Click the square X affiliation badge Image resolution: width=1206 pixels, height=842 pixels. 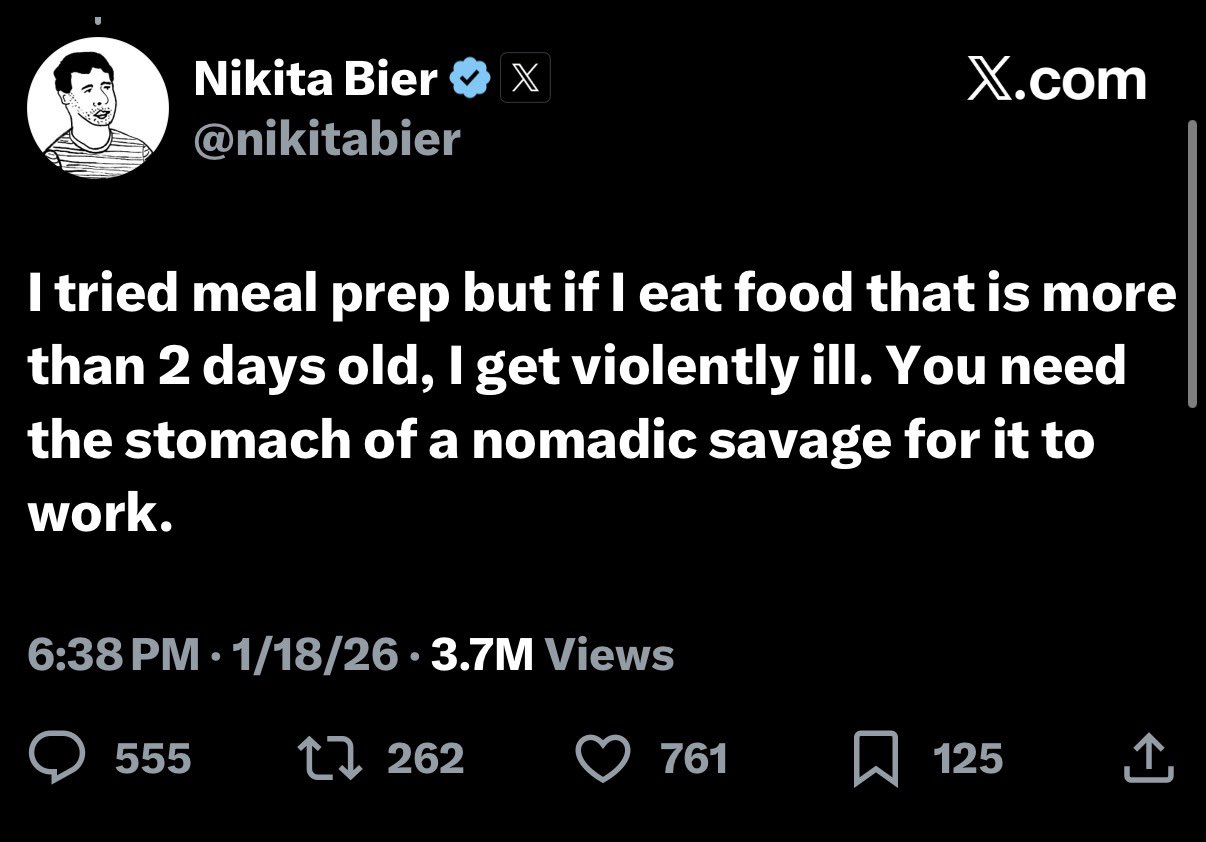[523, 80]
